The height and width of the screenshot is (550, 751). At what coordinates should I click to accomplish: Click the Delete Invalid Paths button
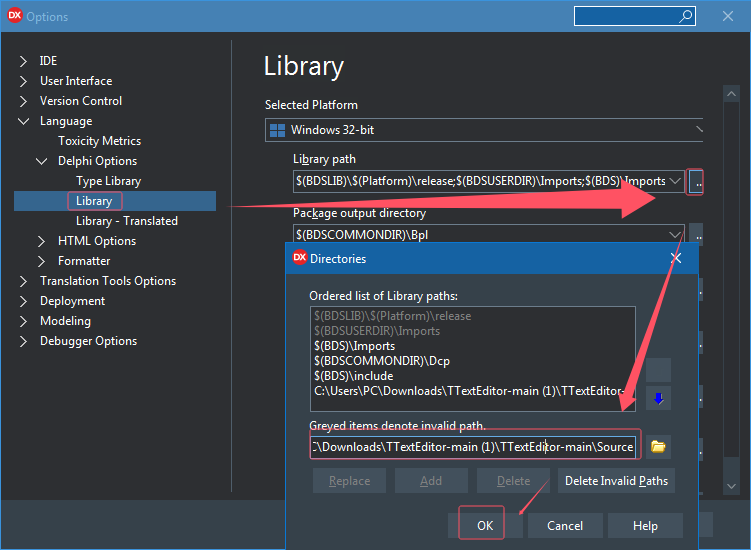(x=616, y=481)
